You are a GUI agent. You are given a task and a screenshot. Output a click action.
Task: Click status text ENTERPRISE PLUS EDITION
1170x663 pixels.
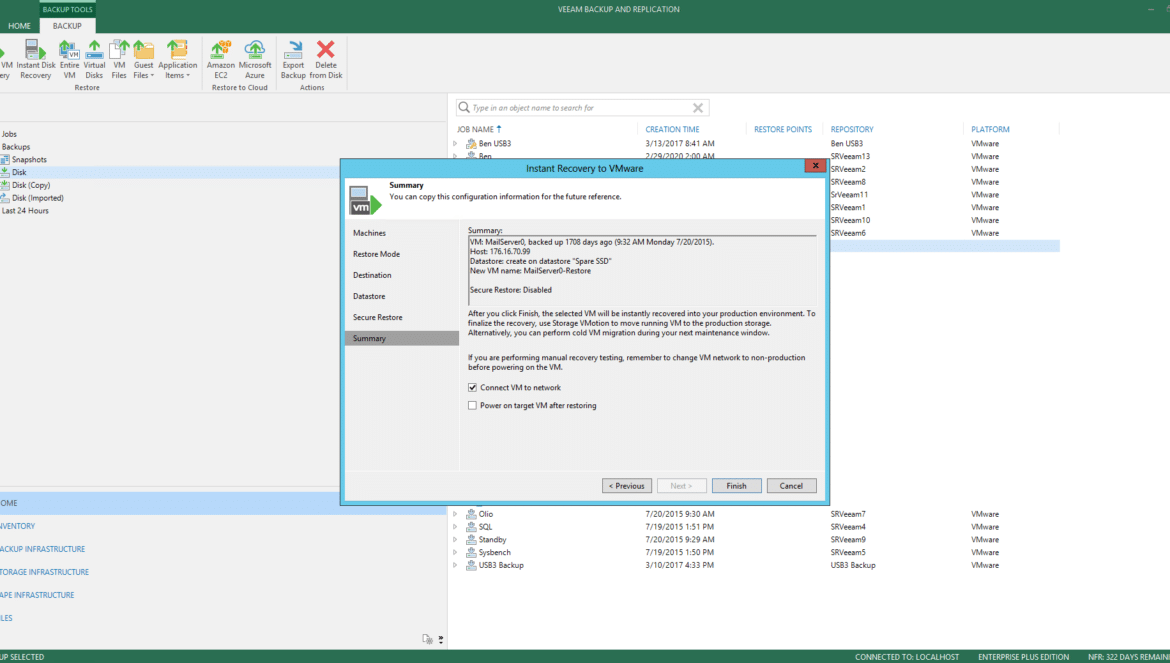pyautogui.click(x=1023, y=657)
